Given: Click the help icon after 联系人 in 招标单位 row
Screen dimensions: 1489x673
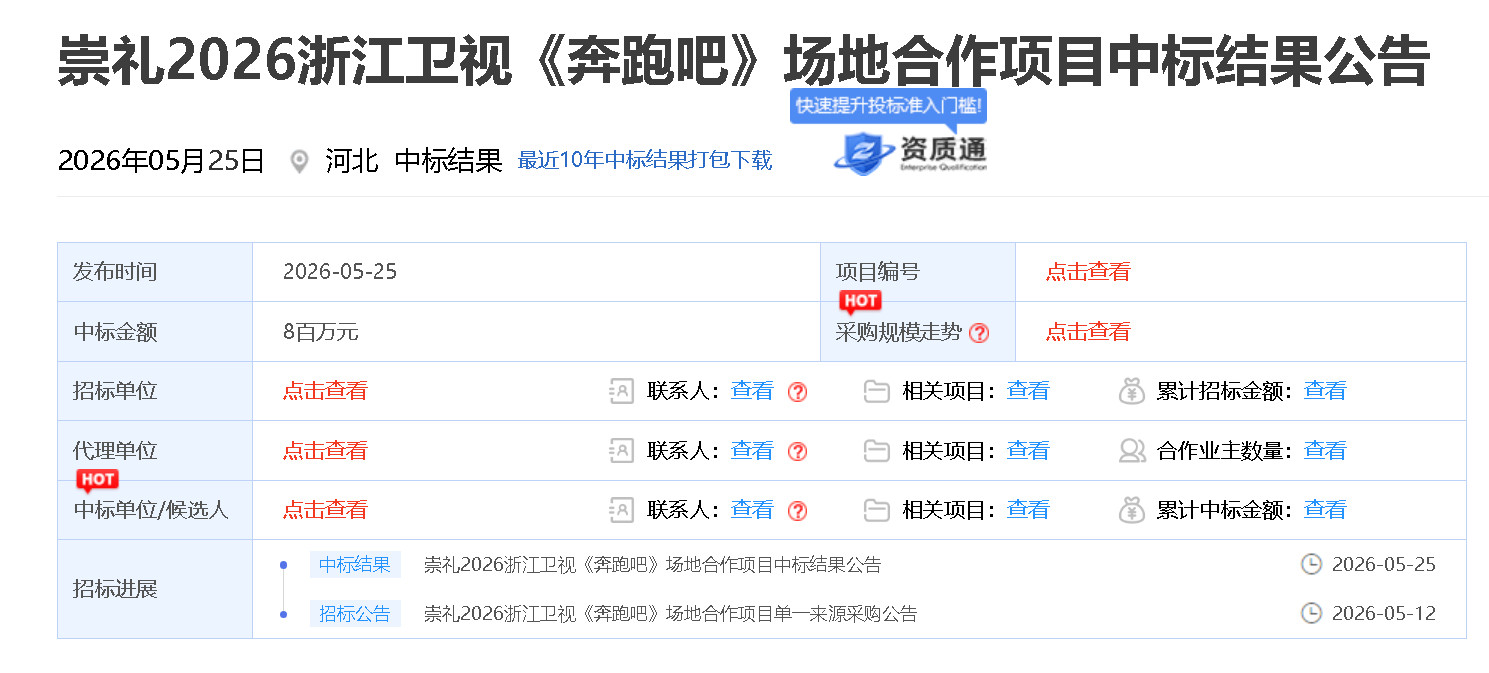Looking at the screenshot, I should click(797, 392).
